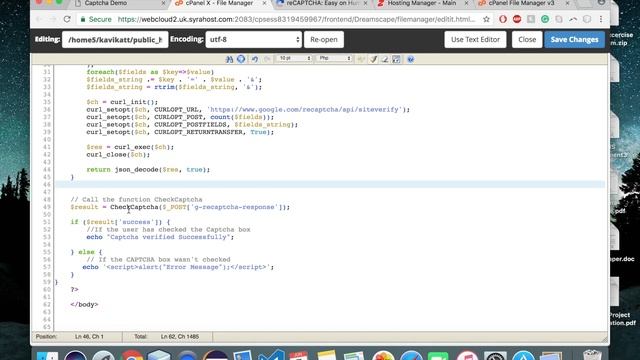Screen dimensions: 640x360
Task: Open the font size 10 pt dropdown
Action: (294, 59)
